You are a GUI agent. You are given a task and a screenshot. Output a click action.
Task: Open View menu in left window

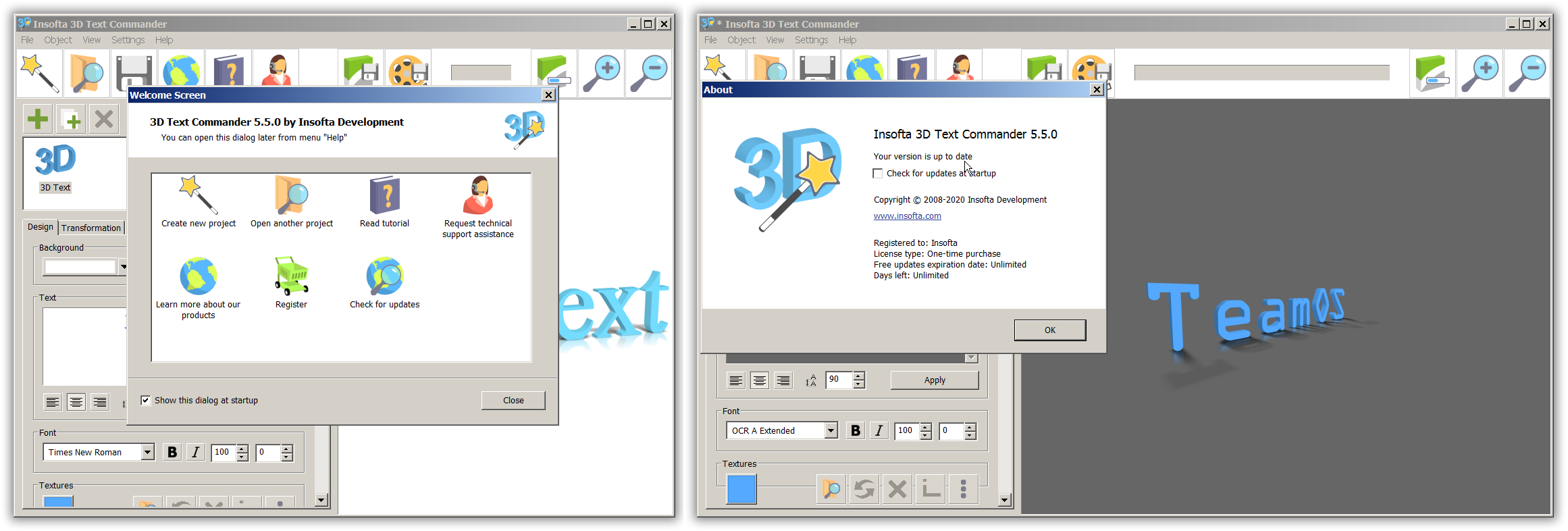[x=92, y=40]
